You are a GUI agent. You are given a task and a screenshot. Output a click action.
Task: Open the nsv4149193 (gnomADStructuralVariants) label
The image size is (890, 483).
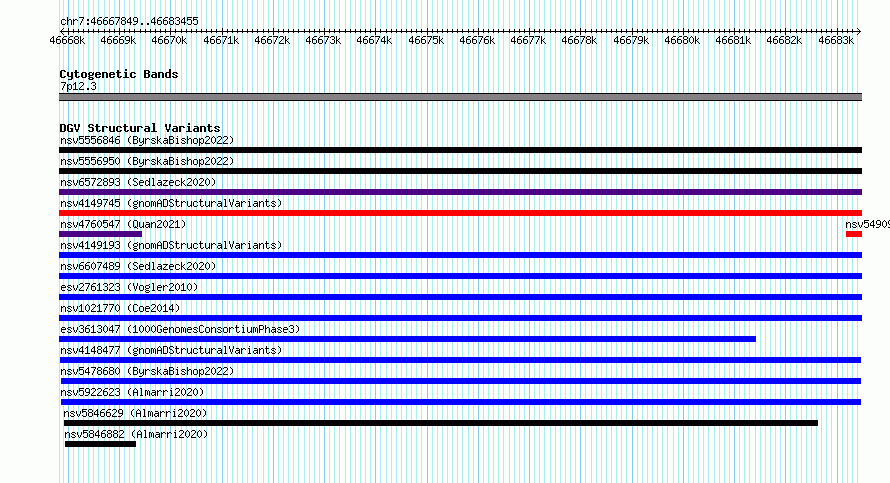(x=171, y=245)
